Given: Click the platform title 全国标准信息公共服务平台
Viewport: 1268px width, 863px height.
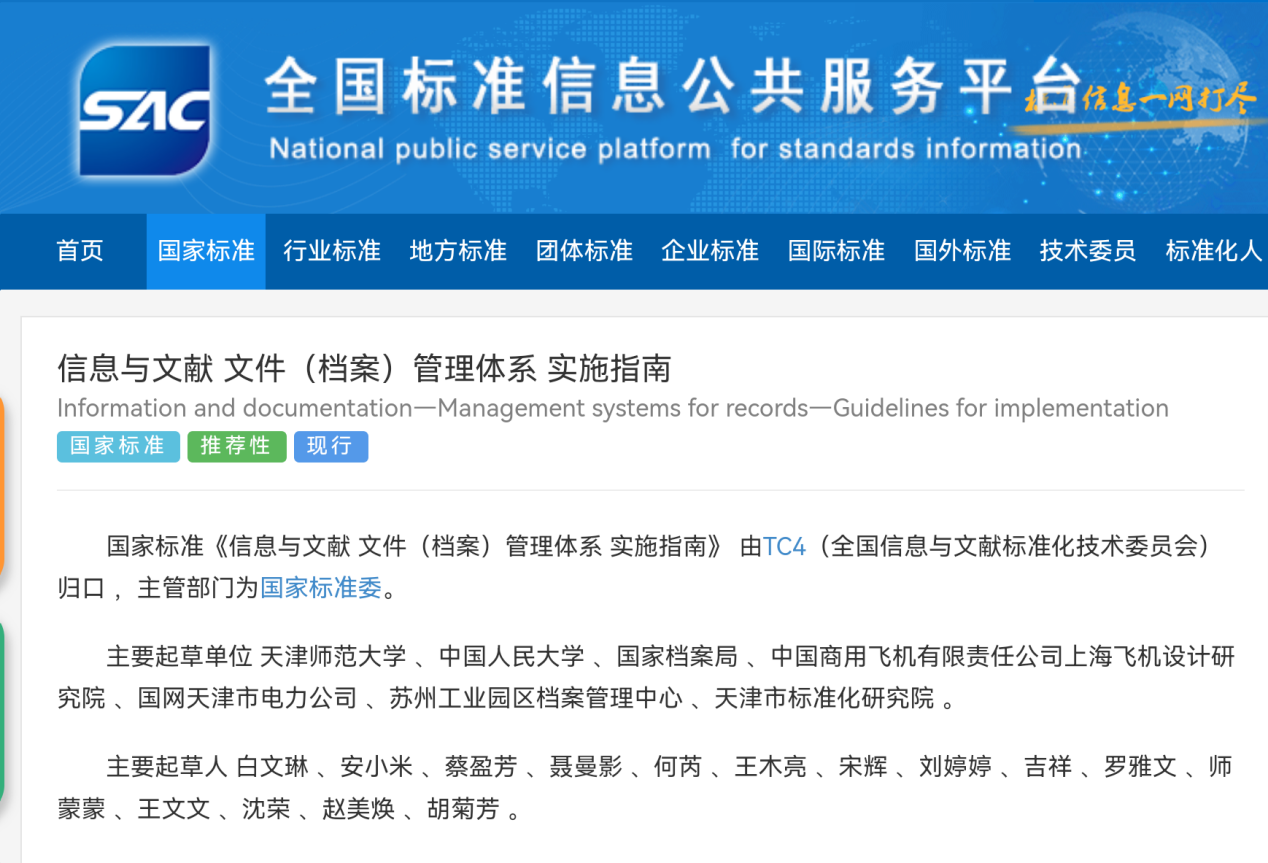Looking at the screenshot, I should [672, 86].
